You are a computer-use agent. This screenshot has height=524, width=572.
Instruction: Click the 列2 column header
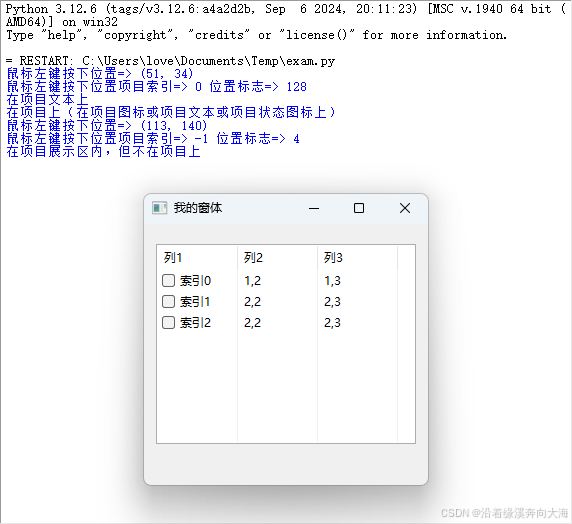click(x=277, y=258)
